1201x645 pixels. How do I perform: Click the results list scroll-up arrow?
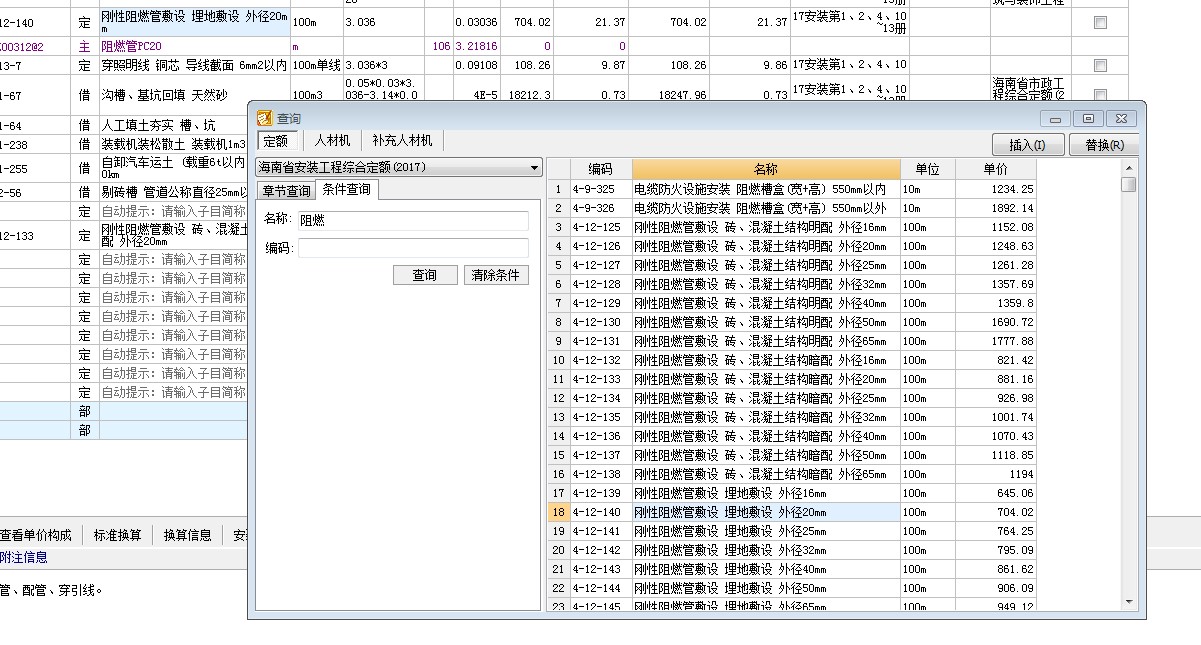[1129, 169]
